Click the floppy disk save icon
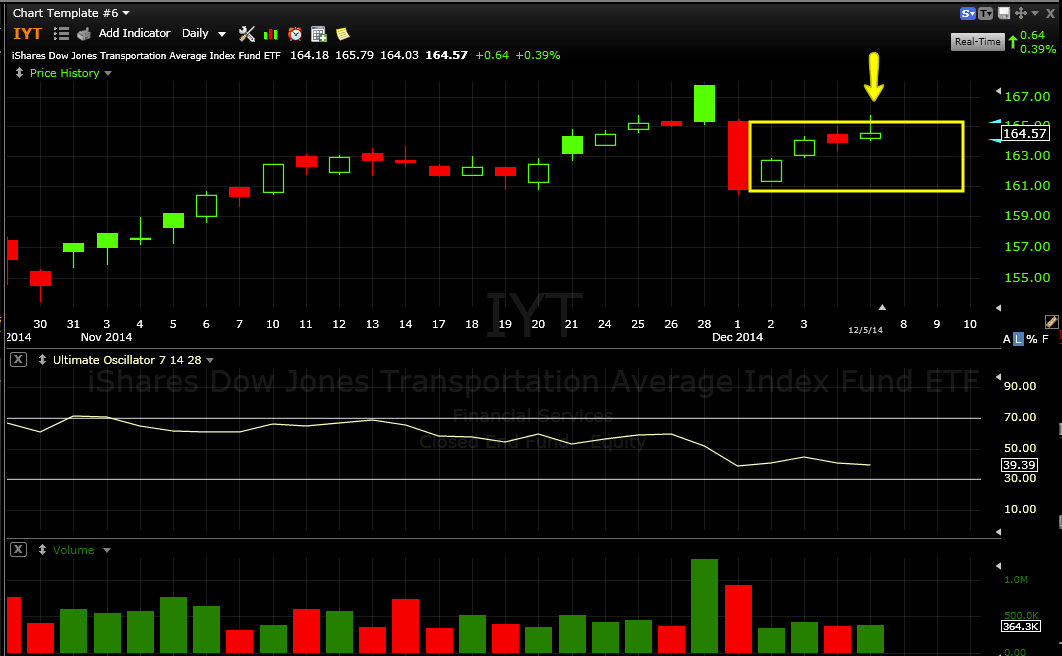The height and width of the screenshot is (656, 1062). [1004, 13]
